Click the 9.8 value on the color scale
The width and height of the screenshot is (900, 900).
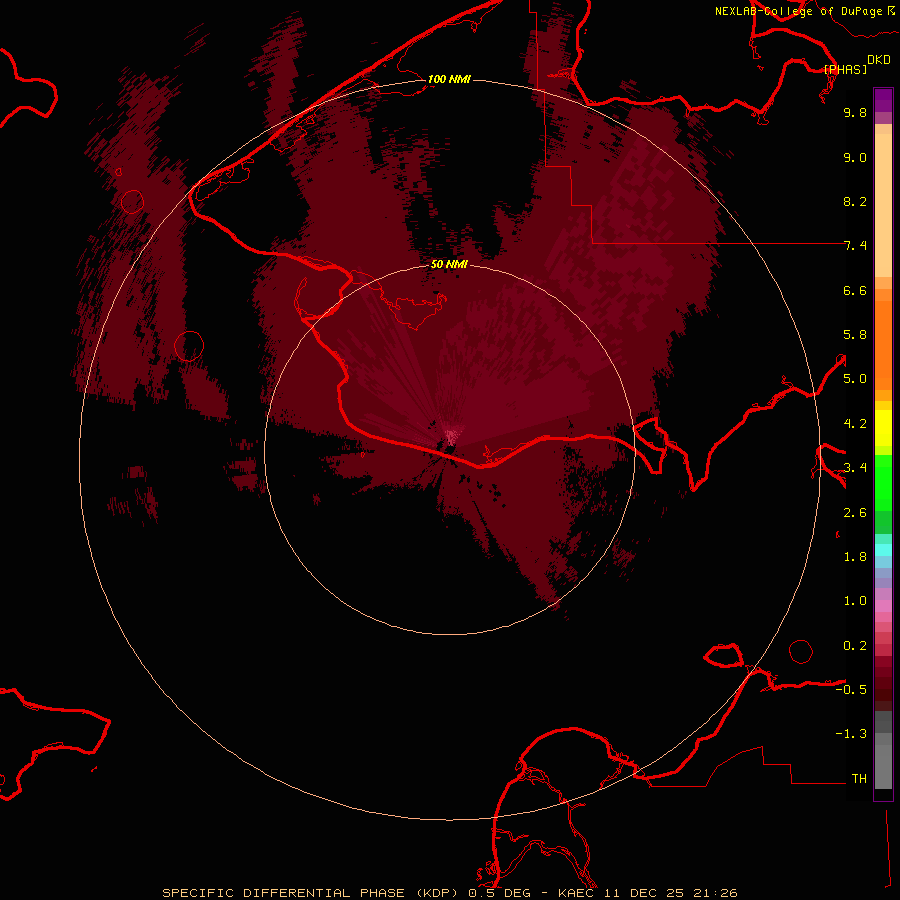(x=855, y=112)
